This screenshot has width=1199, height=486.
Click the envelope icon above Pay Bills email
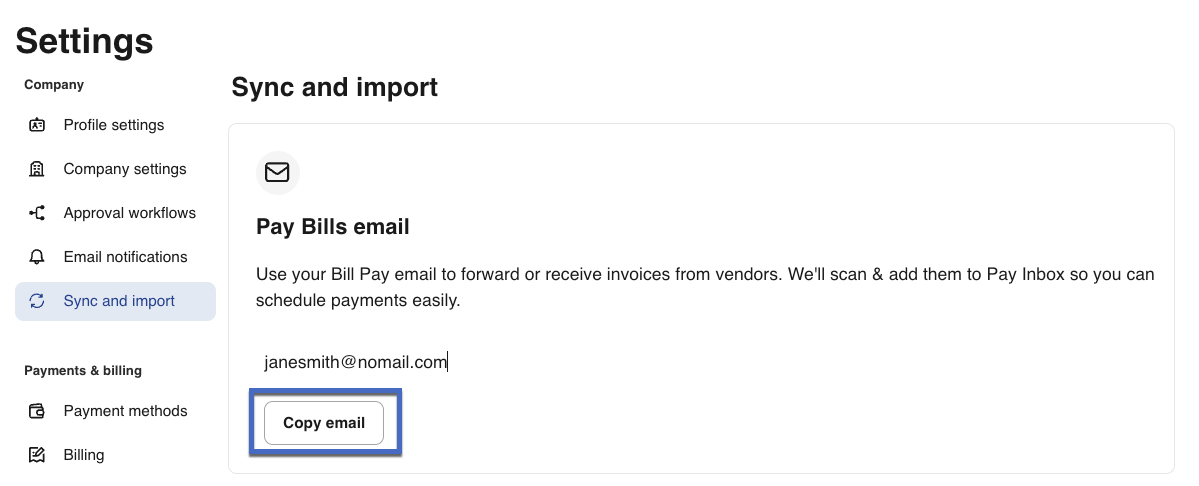pos(277,173)
